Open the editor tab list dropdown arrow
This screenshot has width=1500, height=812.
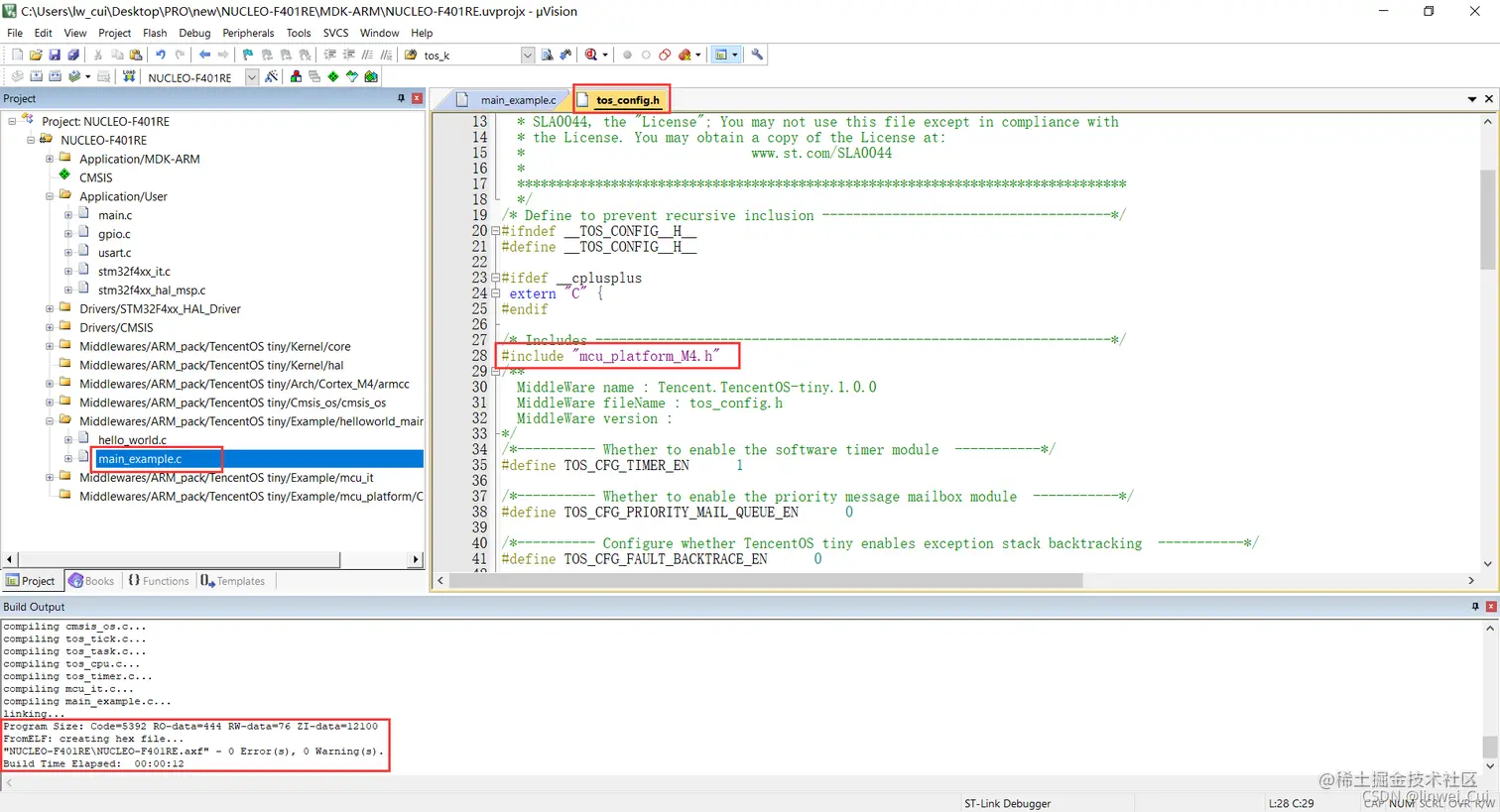tap(1472, 99)
